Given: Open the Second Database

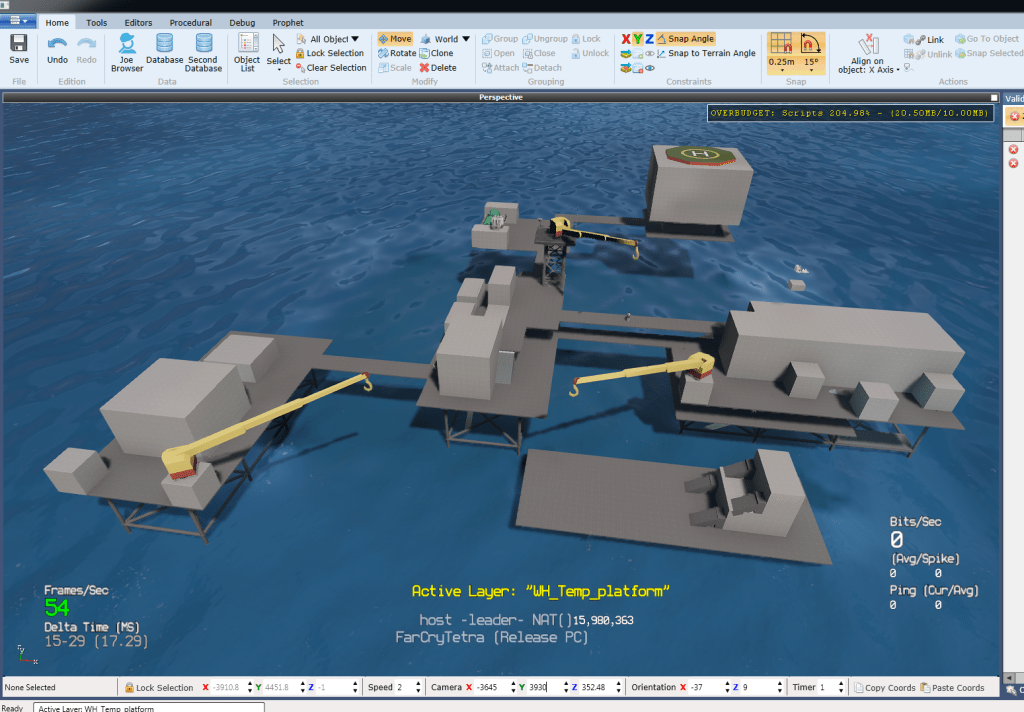Looking at the screenshot, I should [x=203, y=52].
